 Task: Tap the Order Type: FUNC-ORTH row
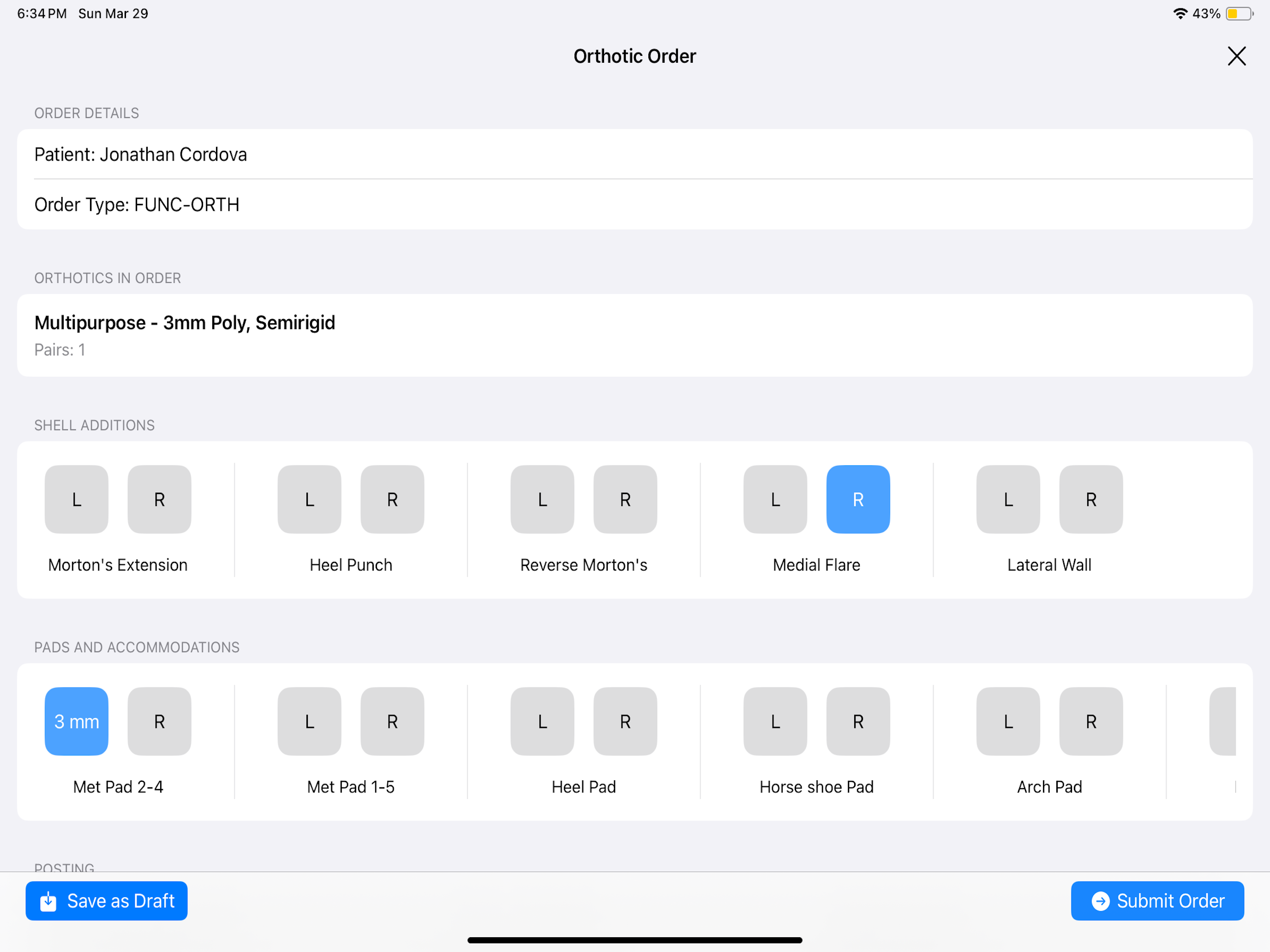[635, 204]
